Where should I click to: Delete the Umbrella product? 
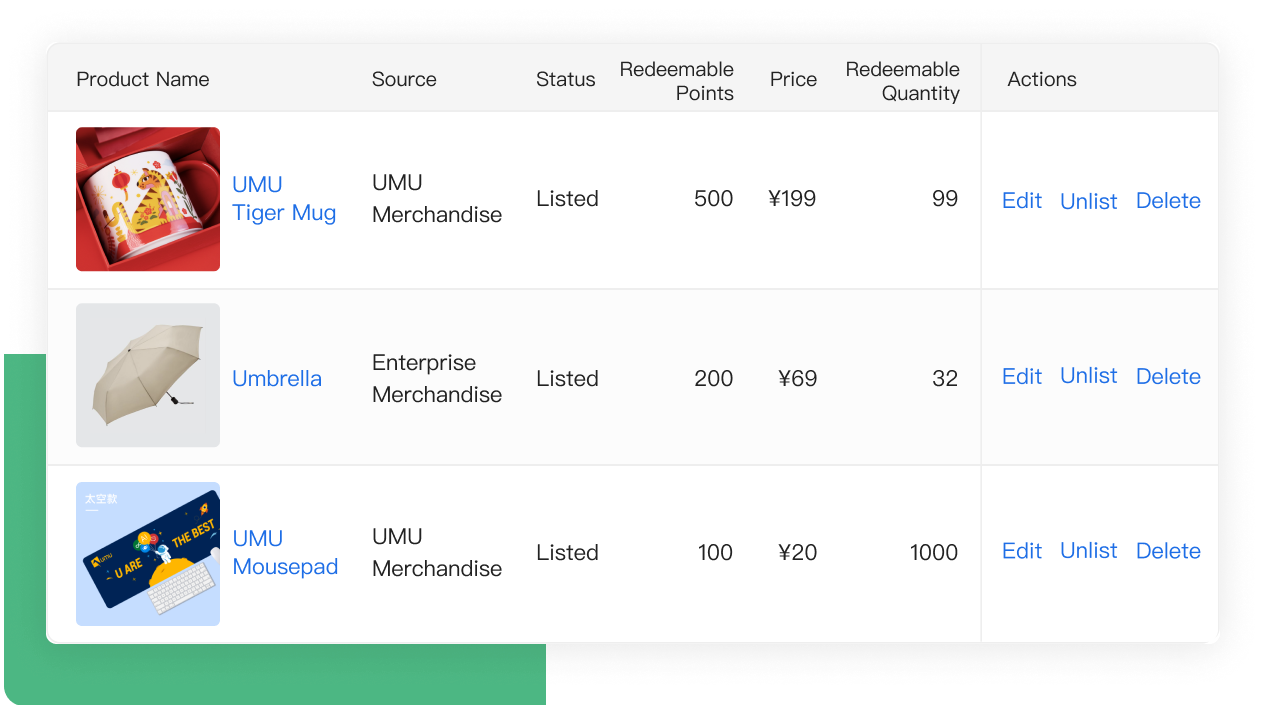(x=1168, y=377)
